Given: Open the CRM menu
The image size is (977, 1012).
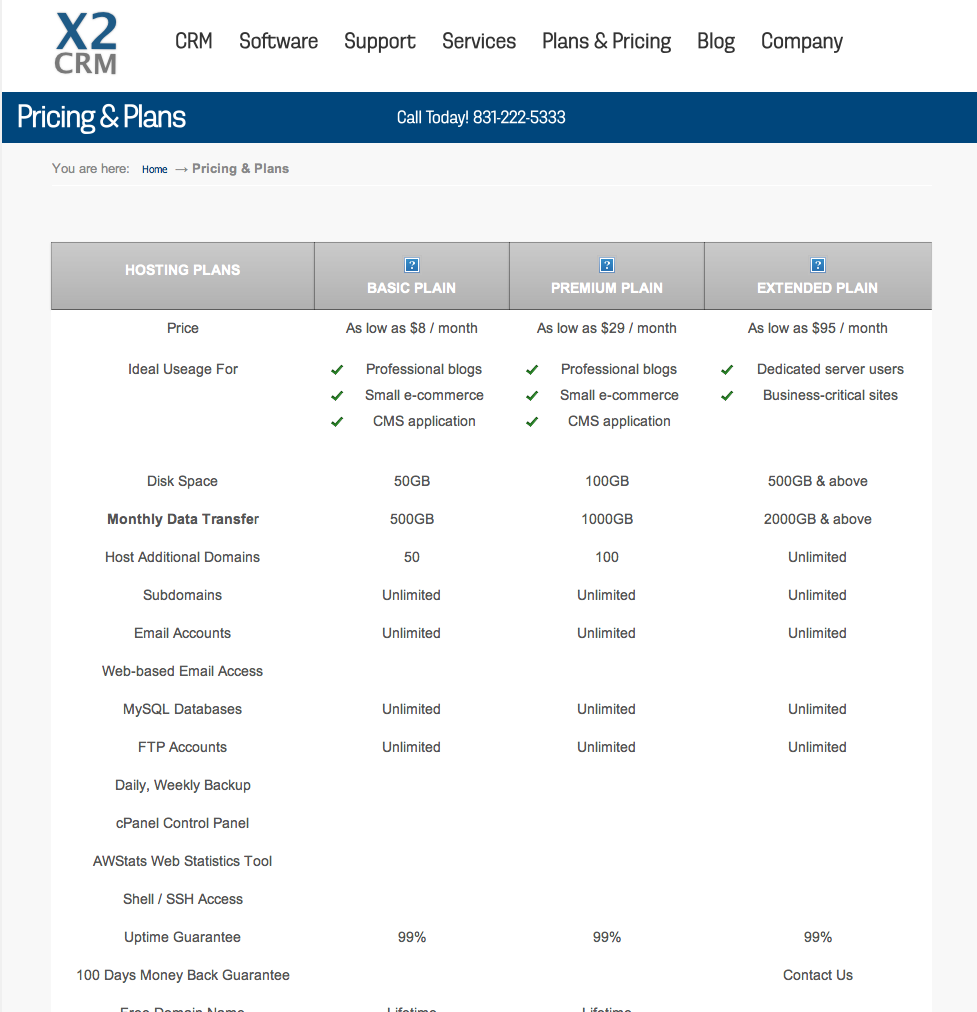Looking at the screenshot, I should click(x=193, y=41).
